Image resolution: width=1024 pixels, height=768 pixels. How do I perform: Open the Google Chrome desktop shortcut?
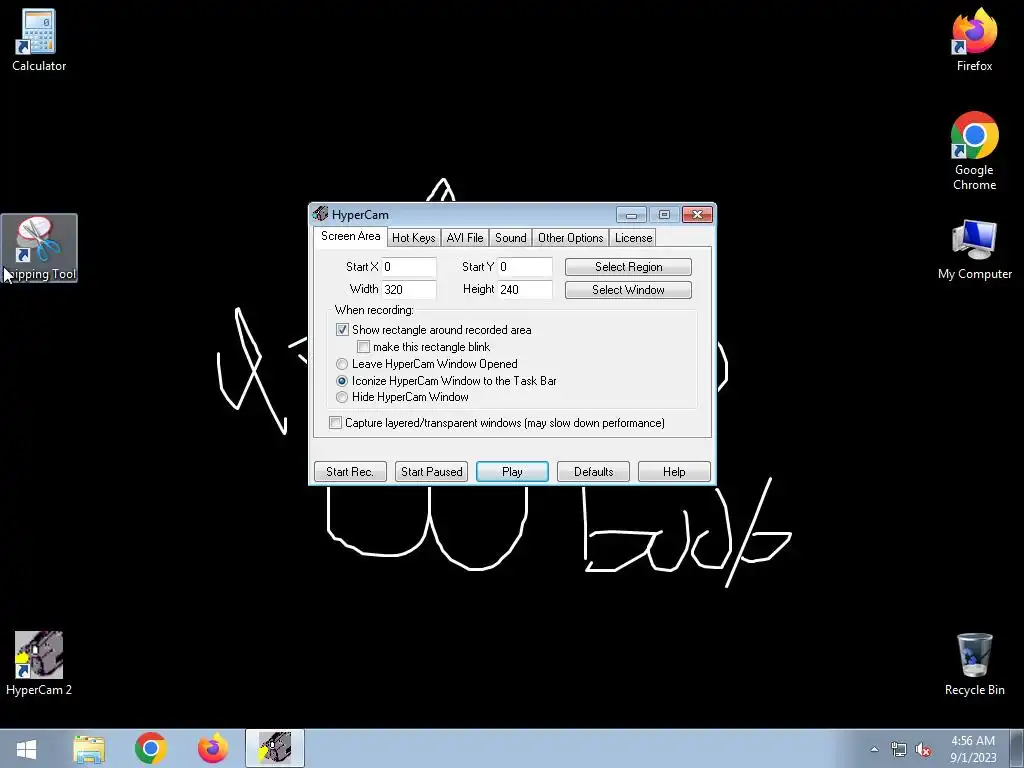[x=974, y=152]
